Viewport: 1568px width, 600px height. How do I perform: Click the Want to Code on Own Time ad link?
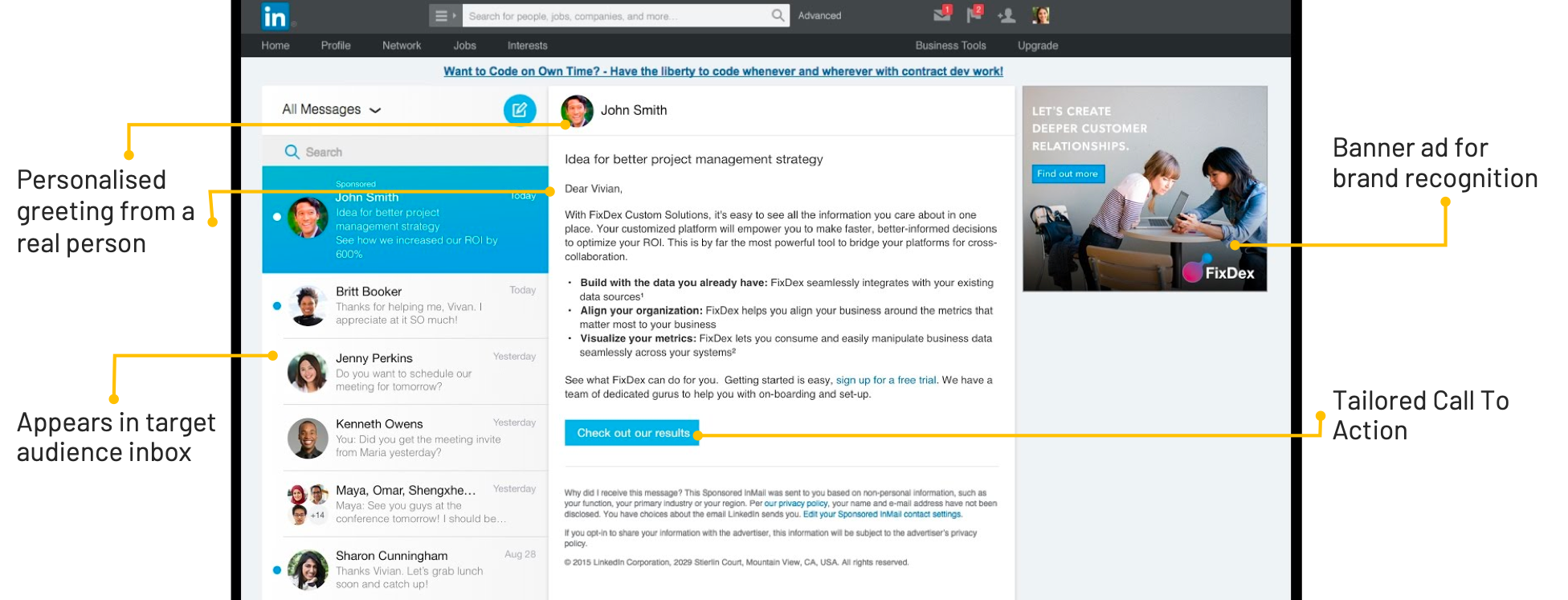(x=723, y=71)
